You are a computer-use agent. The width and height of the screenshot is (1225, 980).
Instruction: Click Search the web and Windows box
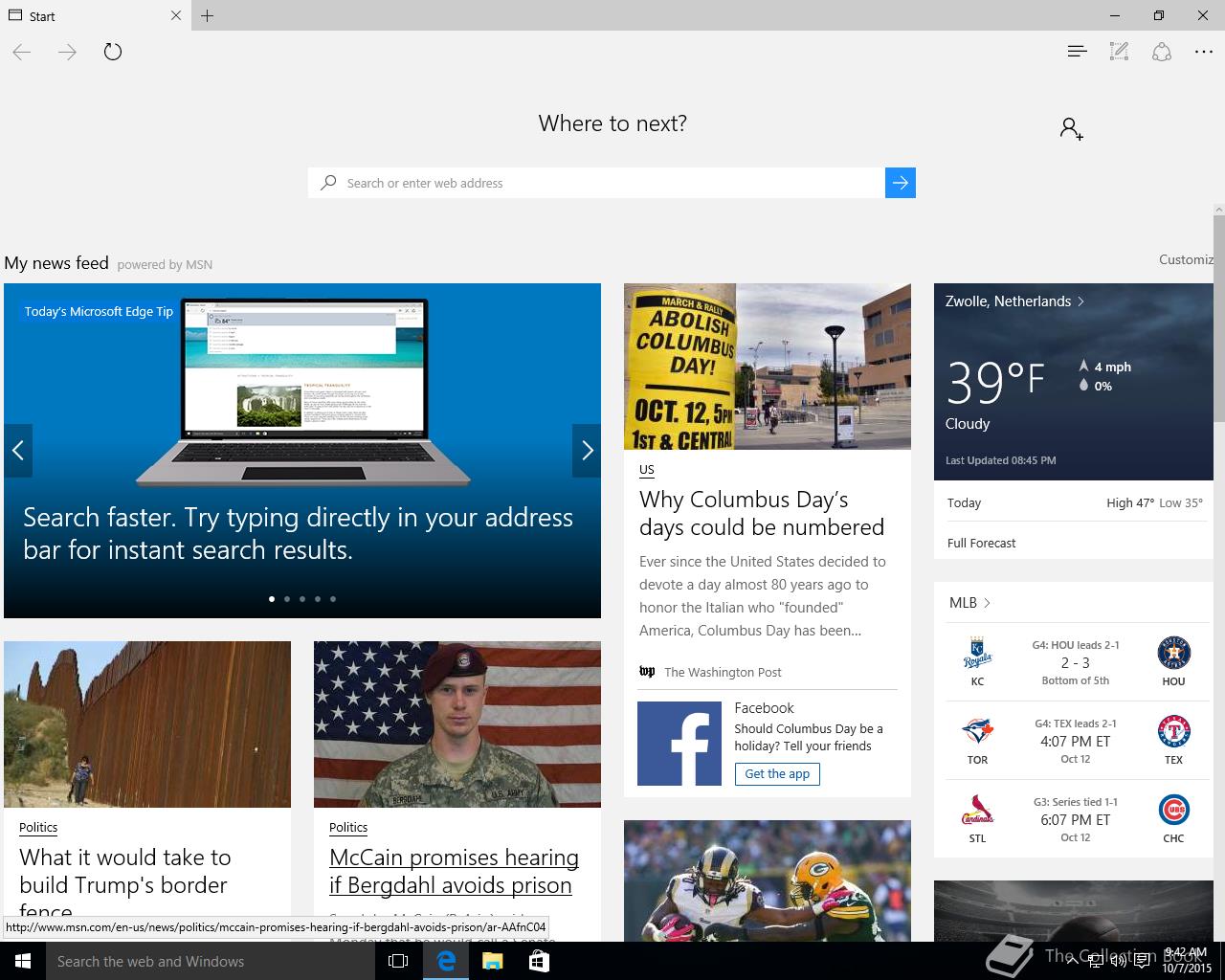pyautogui.click(x=211, y=961)
